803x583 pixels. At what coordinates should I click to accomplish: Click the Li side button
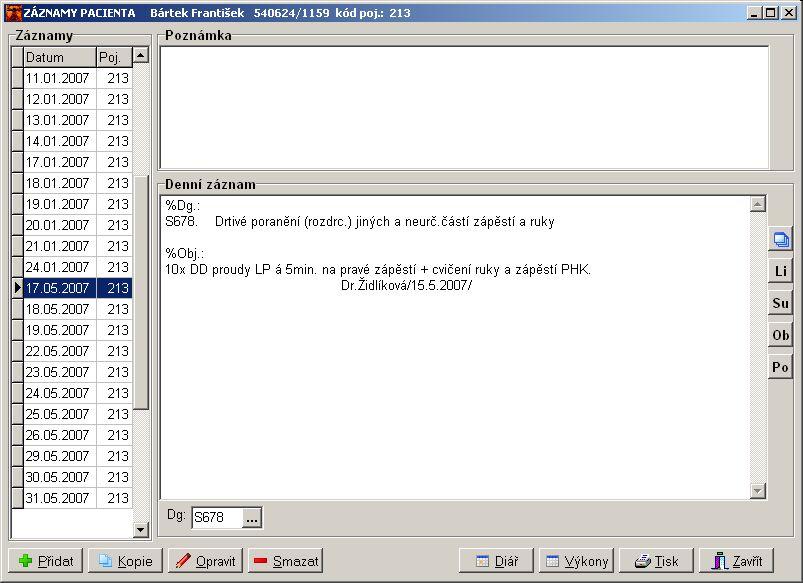click(780, 271)
